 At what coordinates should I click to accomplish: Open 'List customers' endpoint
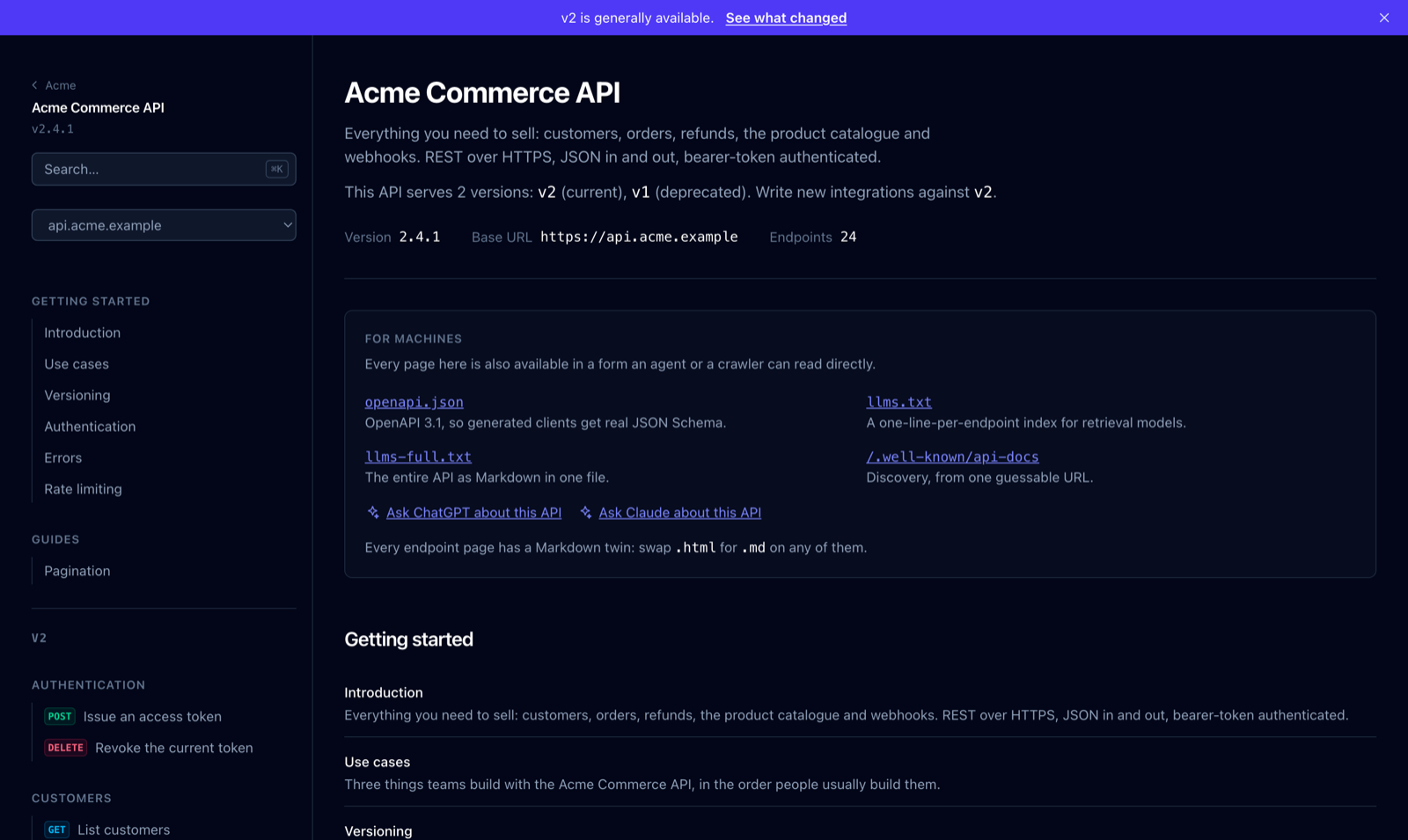(123, 829)
